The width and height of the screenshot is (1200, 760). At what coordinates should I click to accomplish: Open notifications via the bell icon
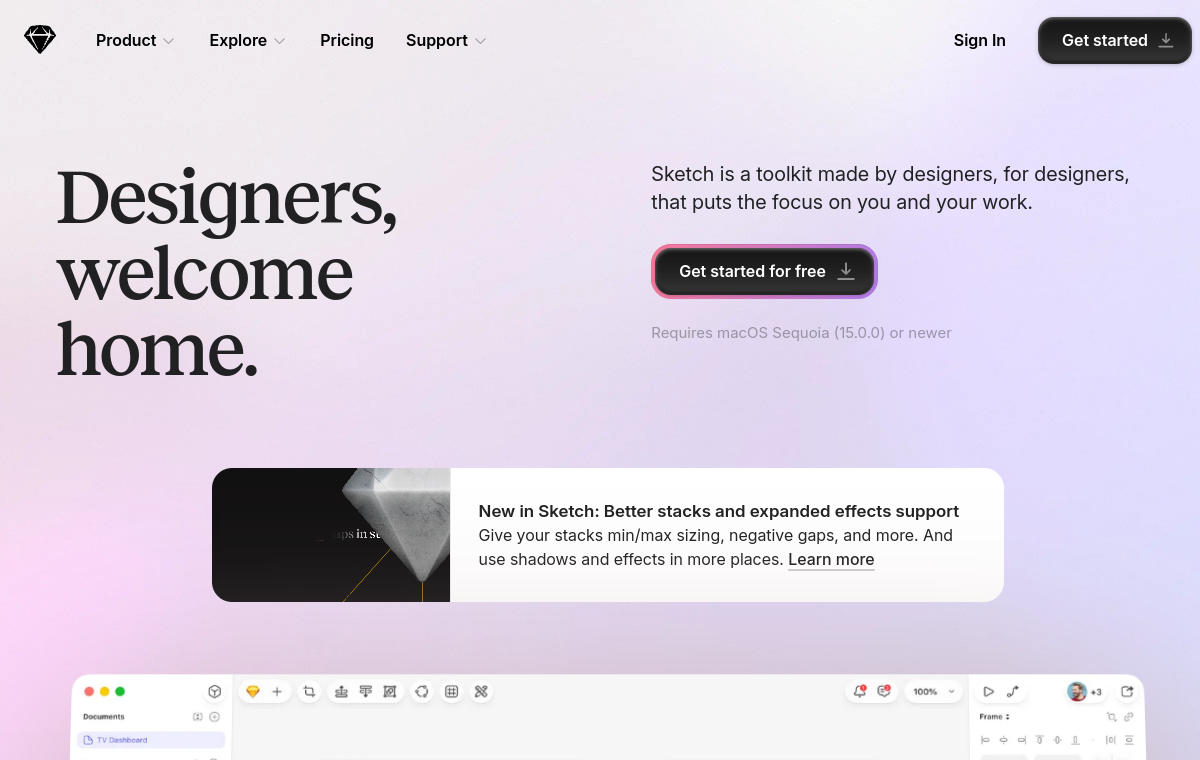860,691
